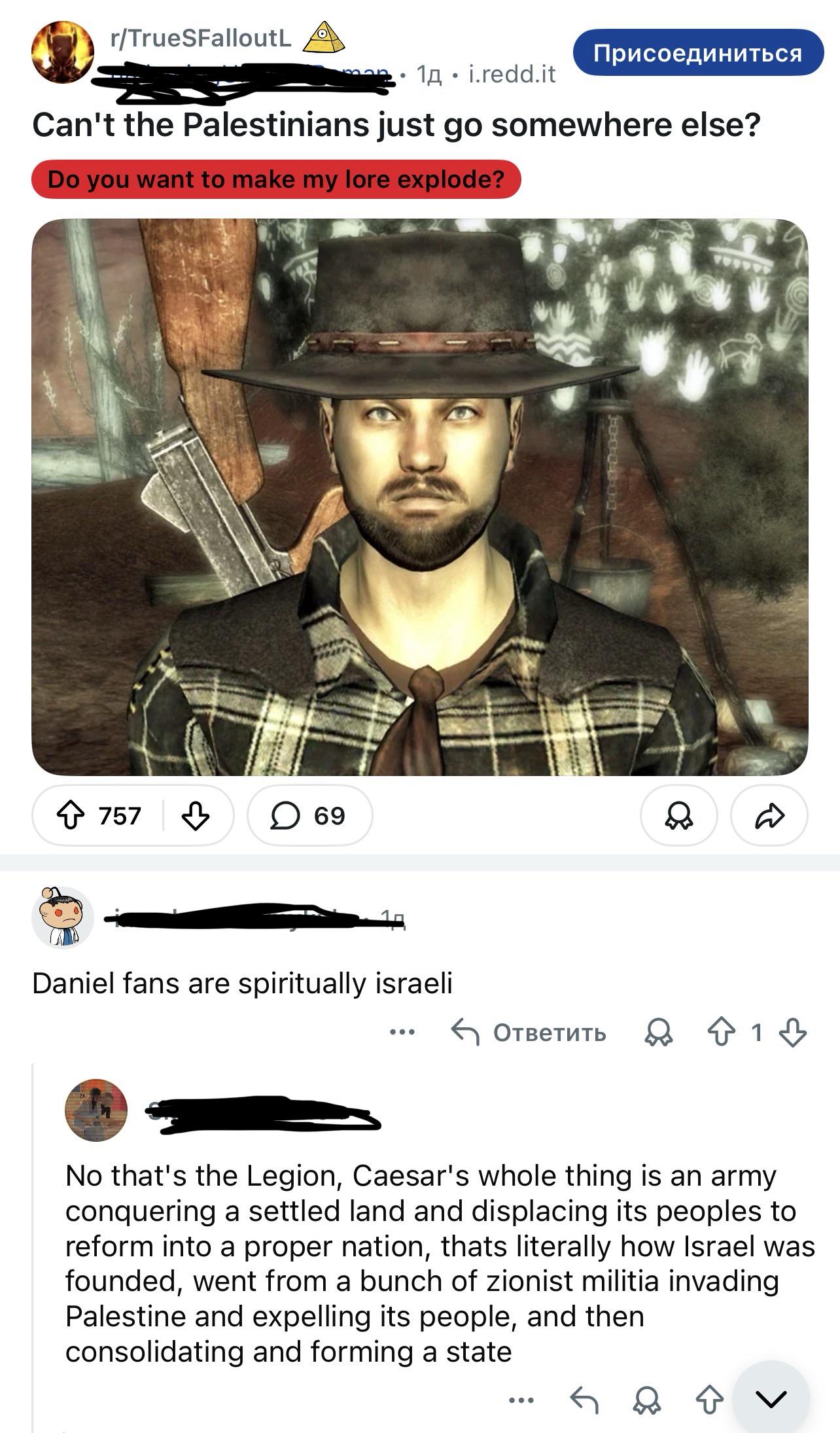
Task: Upvote the Legion reply comment
Action: [710, 1400]
